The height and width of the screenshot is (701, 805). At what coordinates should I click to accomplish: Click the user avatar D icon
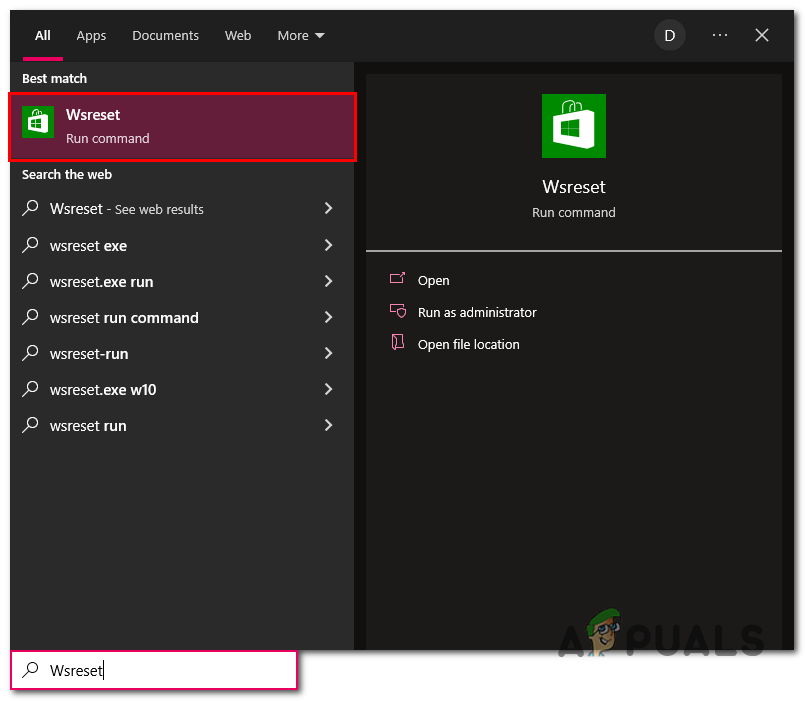point(669,35)
